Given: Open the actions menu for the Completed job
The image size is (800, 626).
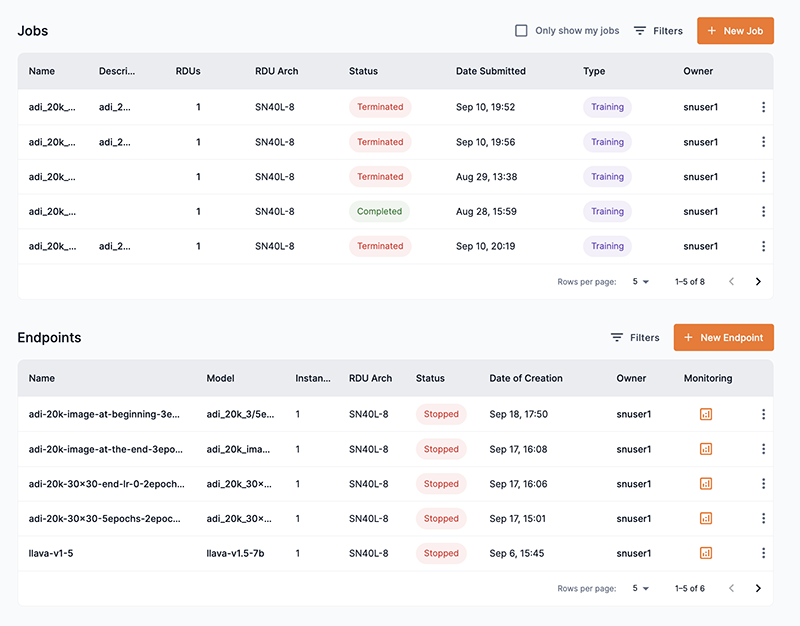Looking at the screenshot, I should (x=763, y=211).
